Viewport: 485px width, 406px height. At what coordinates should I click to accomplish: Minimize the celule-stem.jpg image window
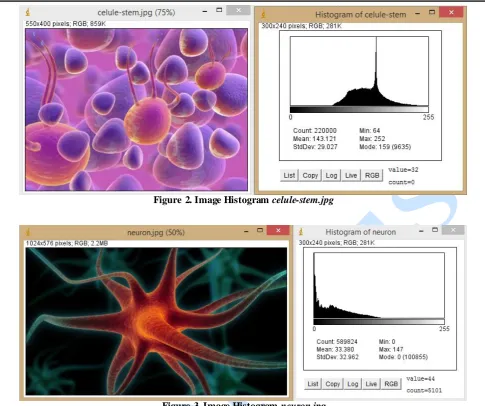pos(205,11)
